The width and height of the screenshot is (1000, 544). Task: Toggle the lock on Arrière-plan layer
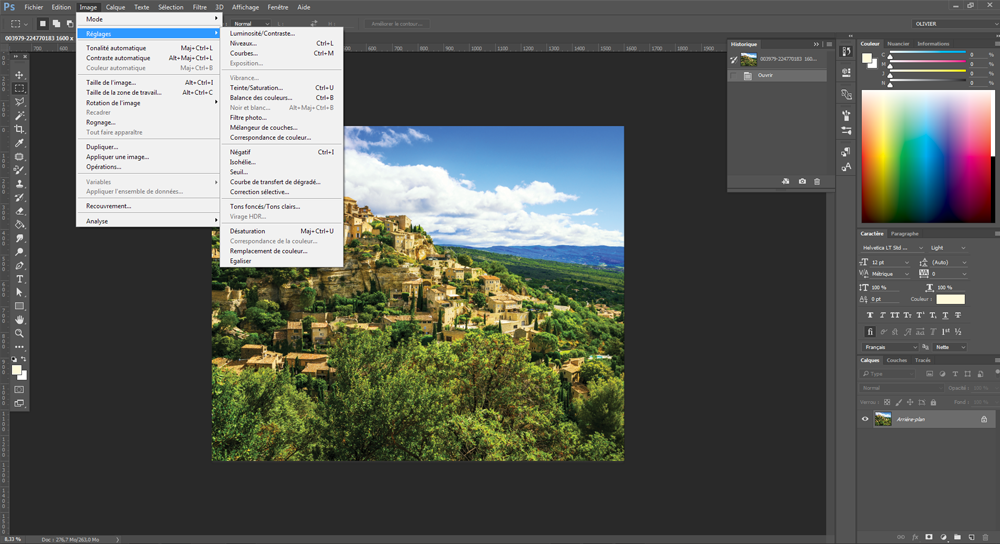(x=984, y=419)
